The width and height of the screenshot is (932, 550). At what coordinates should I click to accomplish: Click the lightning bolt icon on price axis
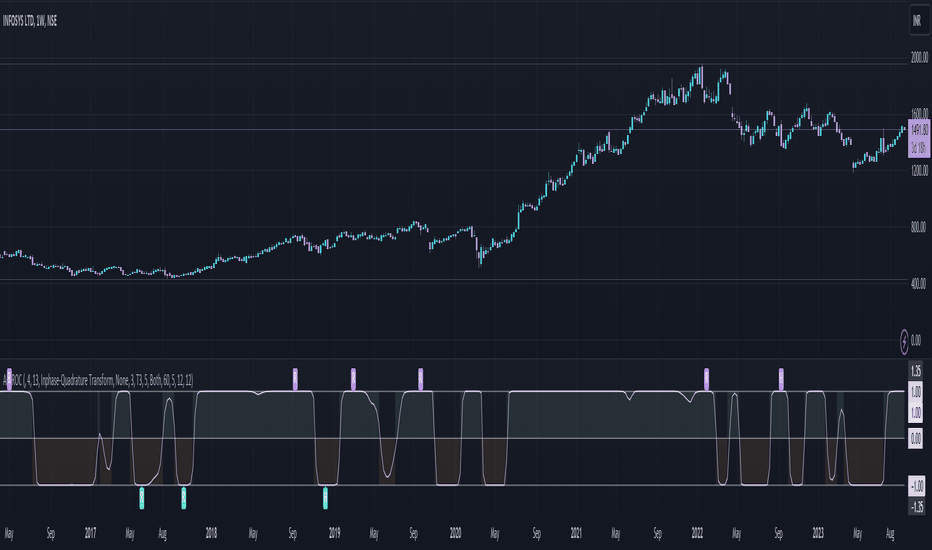[905, 341]
